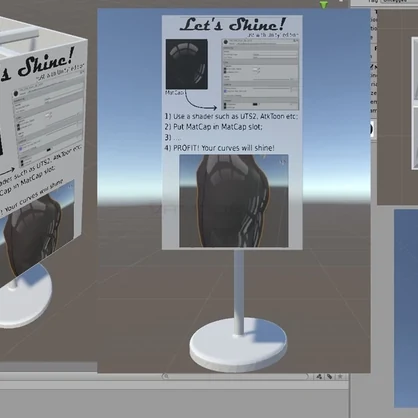The height and width of the screenshot is (418, 418).
Task: Click the Project panel search field
Action: point(236,377)
